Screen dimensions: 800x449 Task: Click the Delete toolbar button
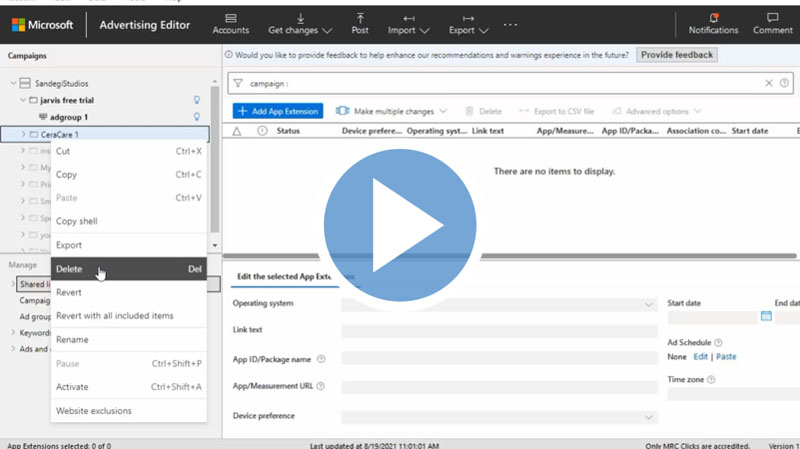click(x=483, y=111)
